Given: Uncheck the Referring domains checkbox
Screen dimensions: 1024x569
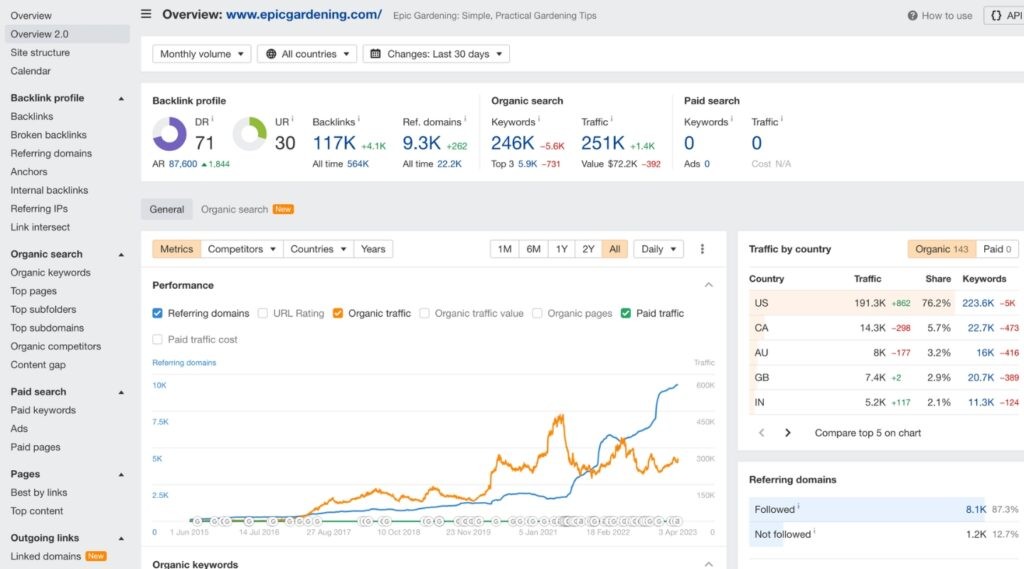Looking at the screenshot, I should pyautogui.click(x=158, y=313).
